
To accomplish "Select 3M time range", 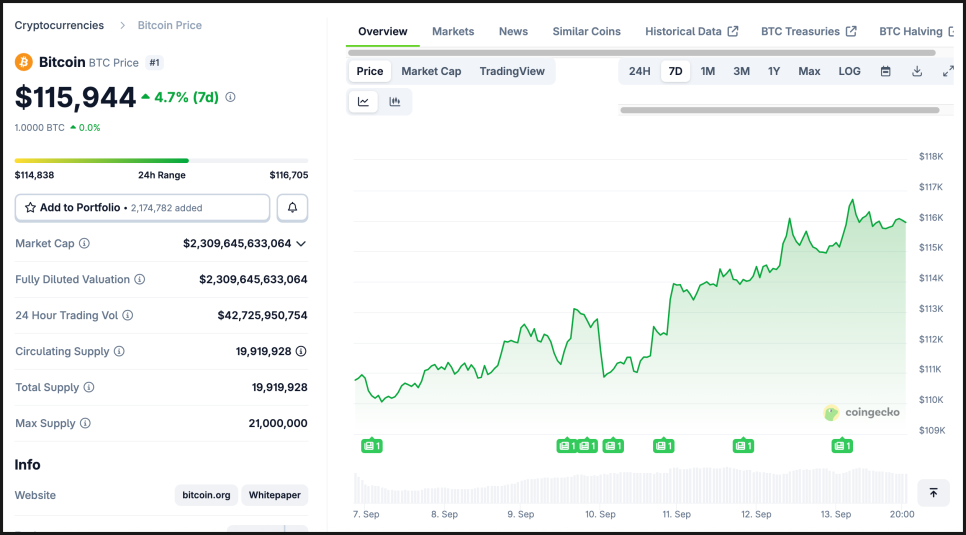I will pos(741,71).
